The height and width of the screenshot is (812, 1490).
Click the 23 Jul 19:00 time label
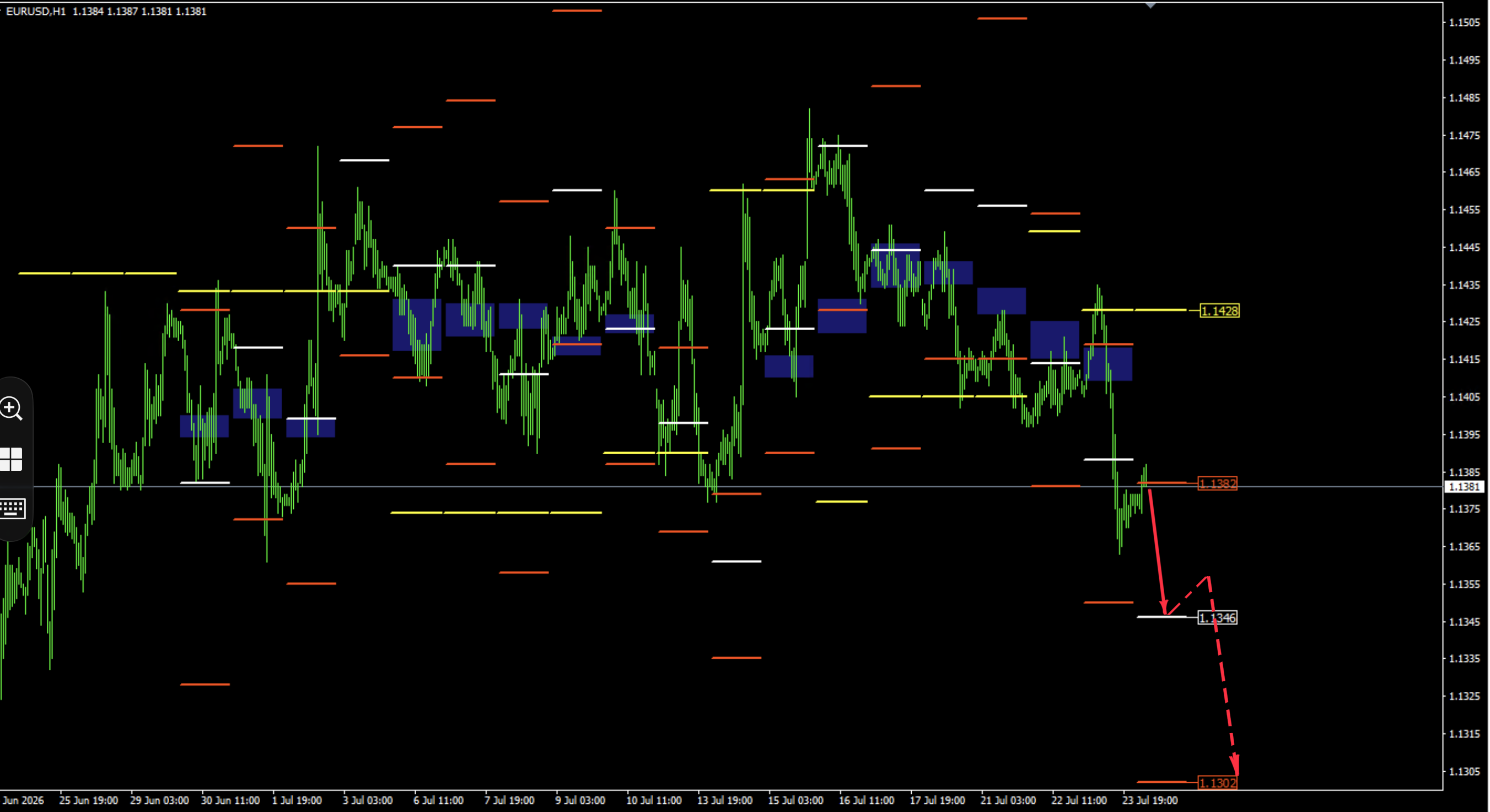point(1150,800)
